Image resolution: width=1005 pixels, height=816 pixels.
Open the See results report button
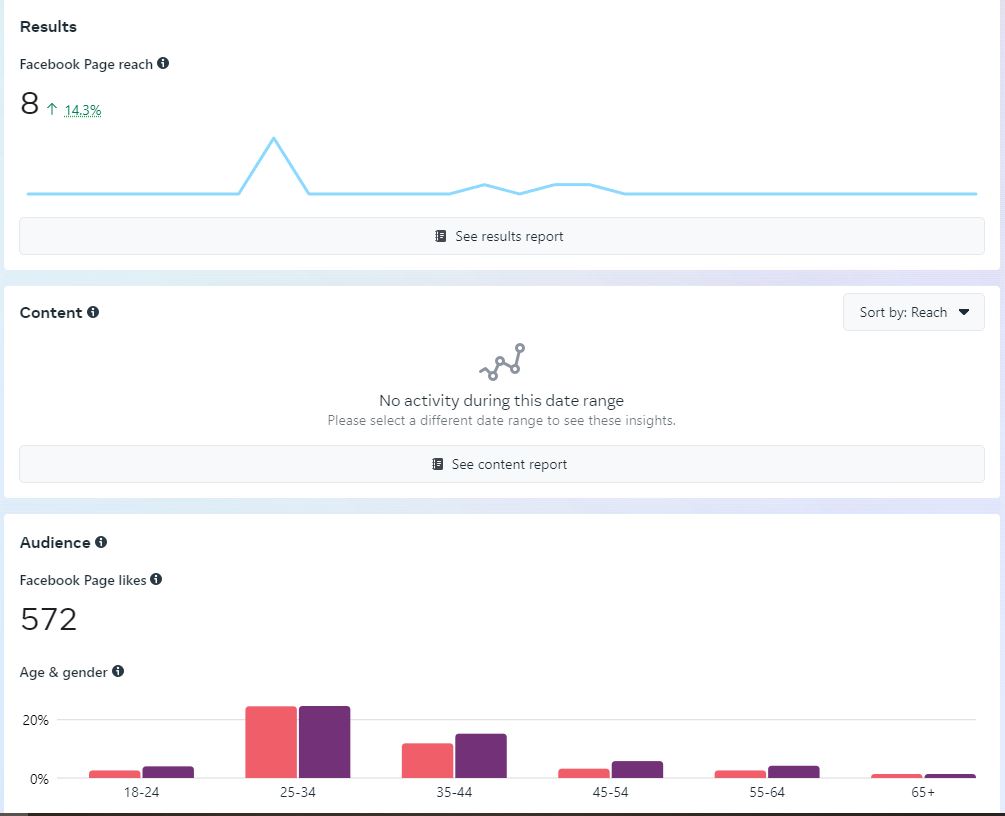coord(502,237)
